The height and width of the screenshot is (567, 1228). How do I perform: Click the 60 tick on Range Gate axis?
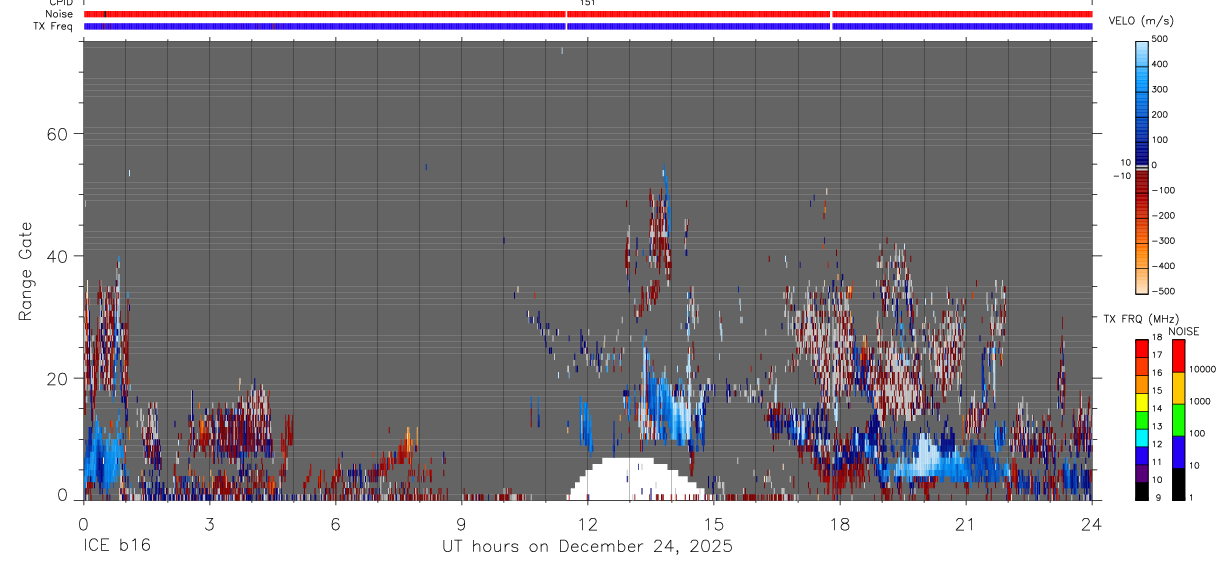click(x=58, y=134)
